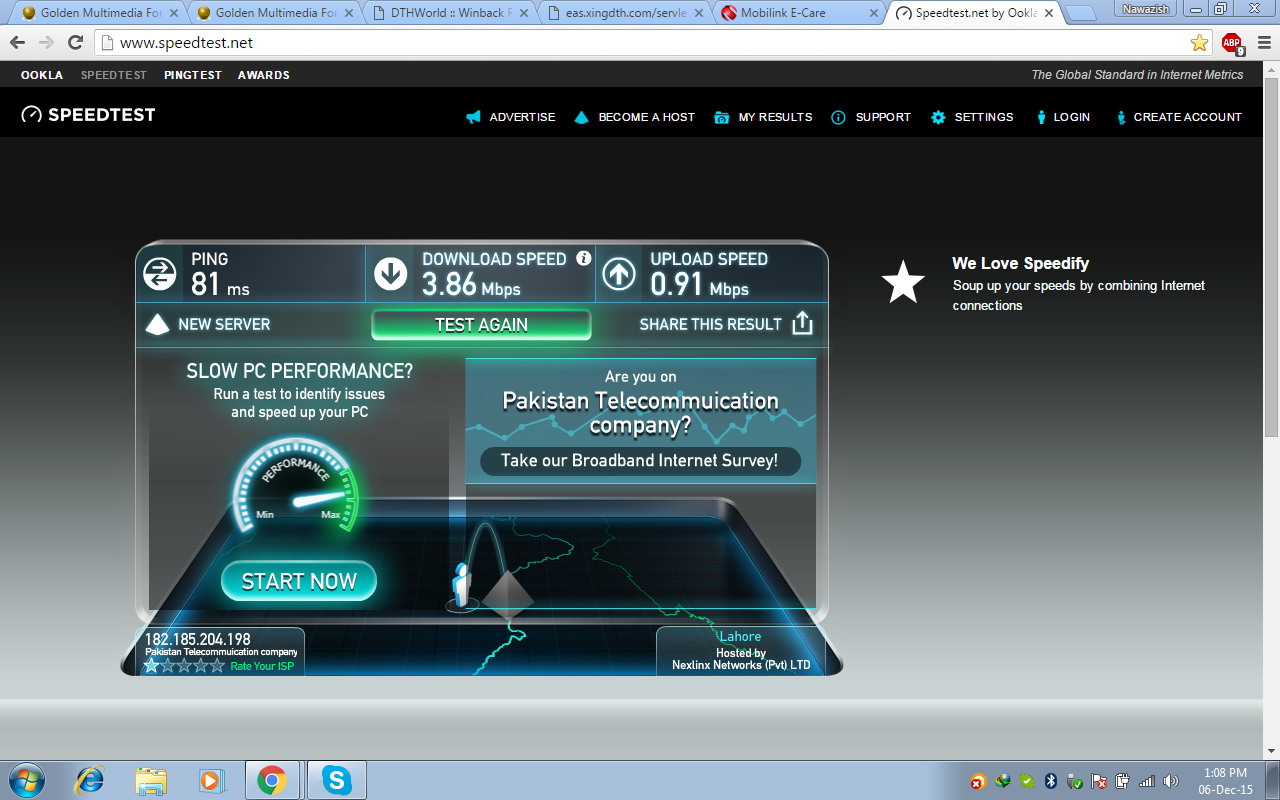Click the person marker on the map

461,583
